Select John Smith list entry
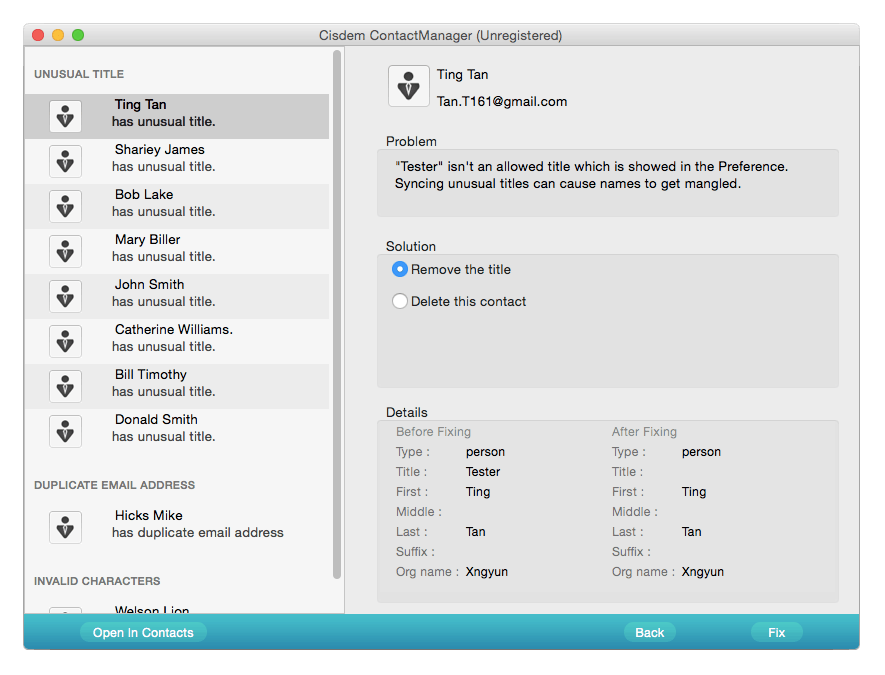The height and width of the screenshot is (675, 885). [x=177, y=296]
